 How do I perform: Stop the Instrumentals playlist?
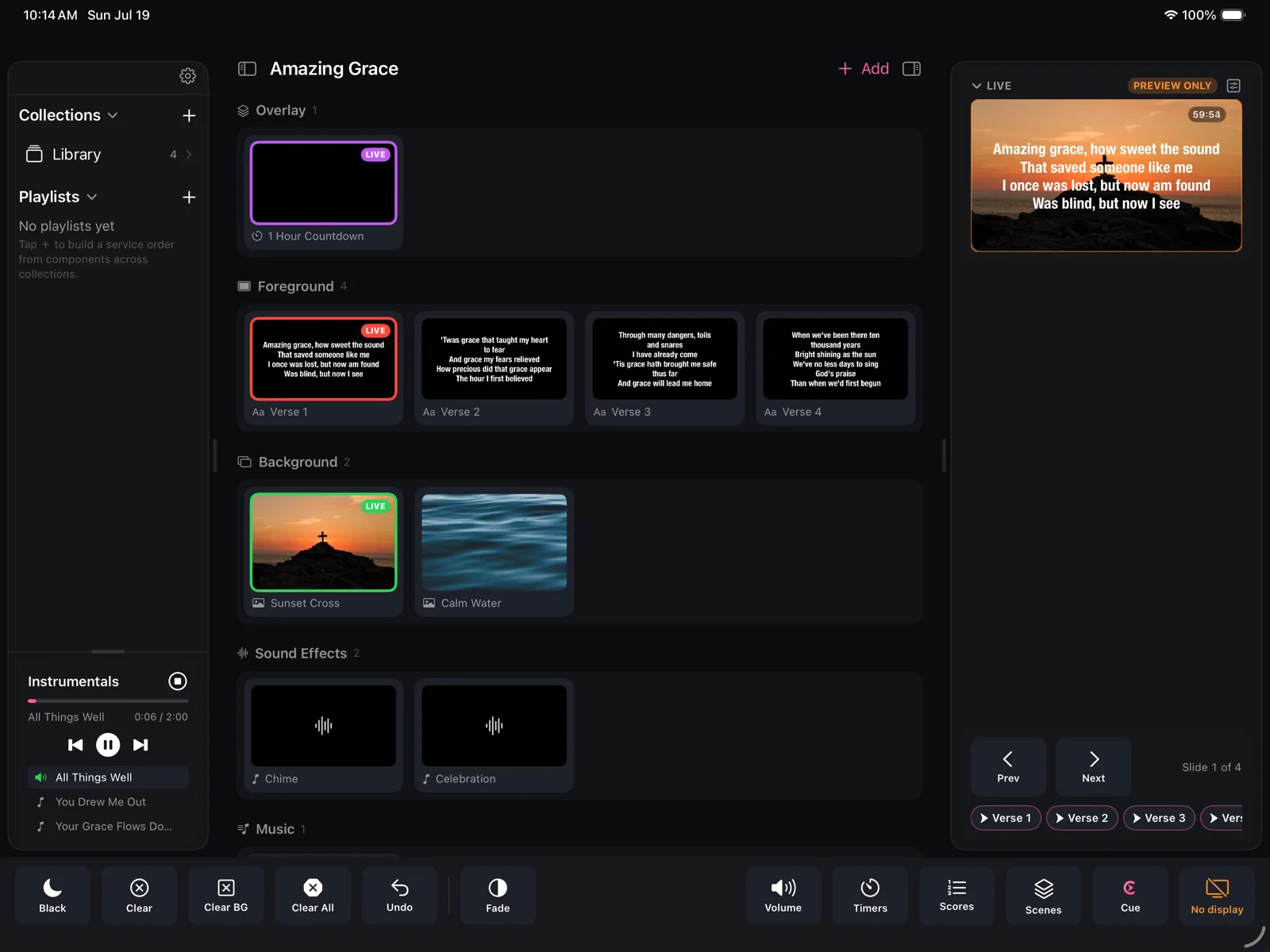click(178, 681)
